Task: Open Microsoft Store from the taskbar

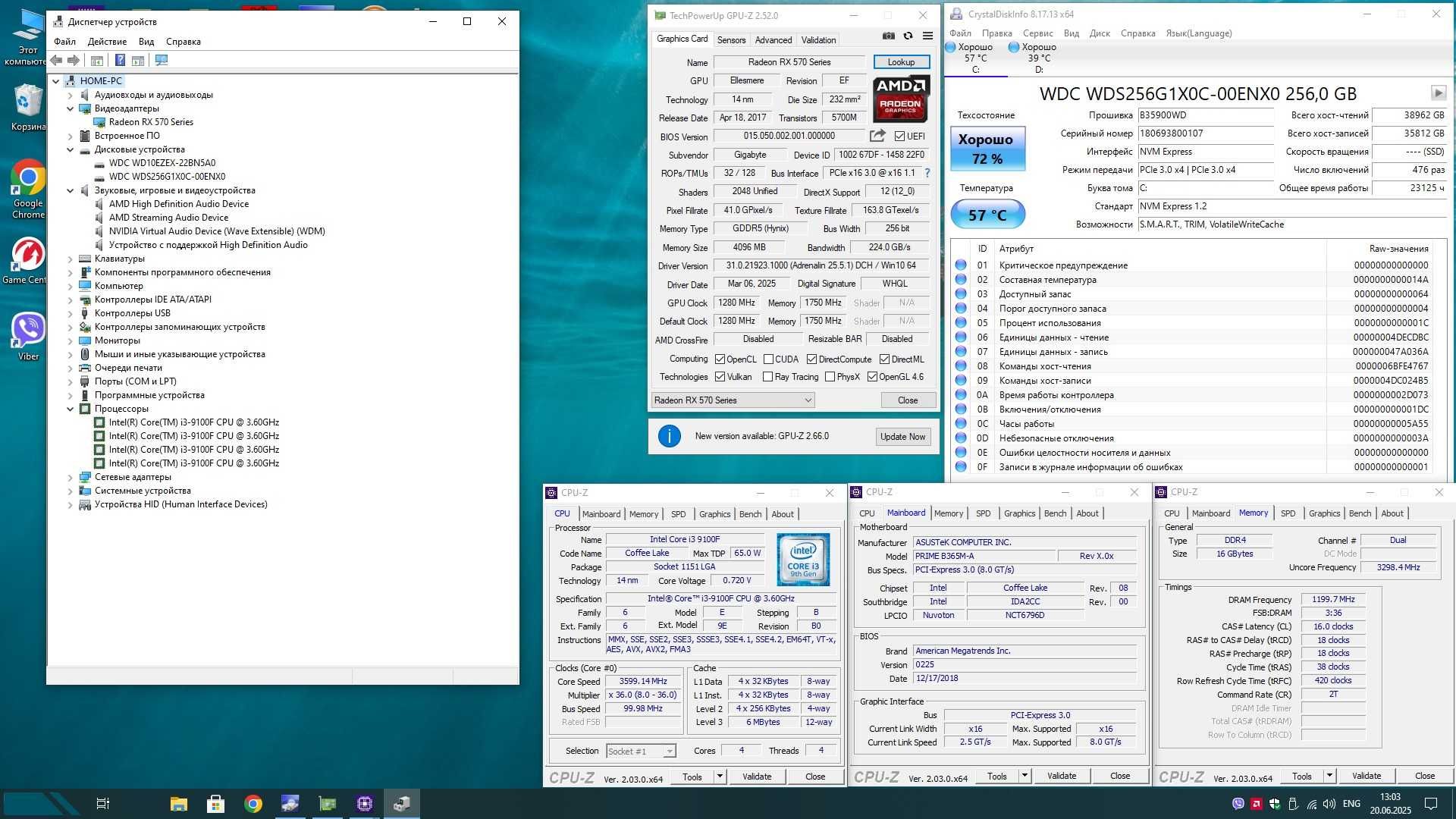Action: click(x=215, y=804)
